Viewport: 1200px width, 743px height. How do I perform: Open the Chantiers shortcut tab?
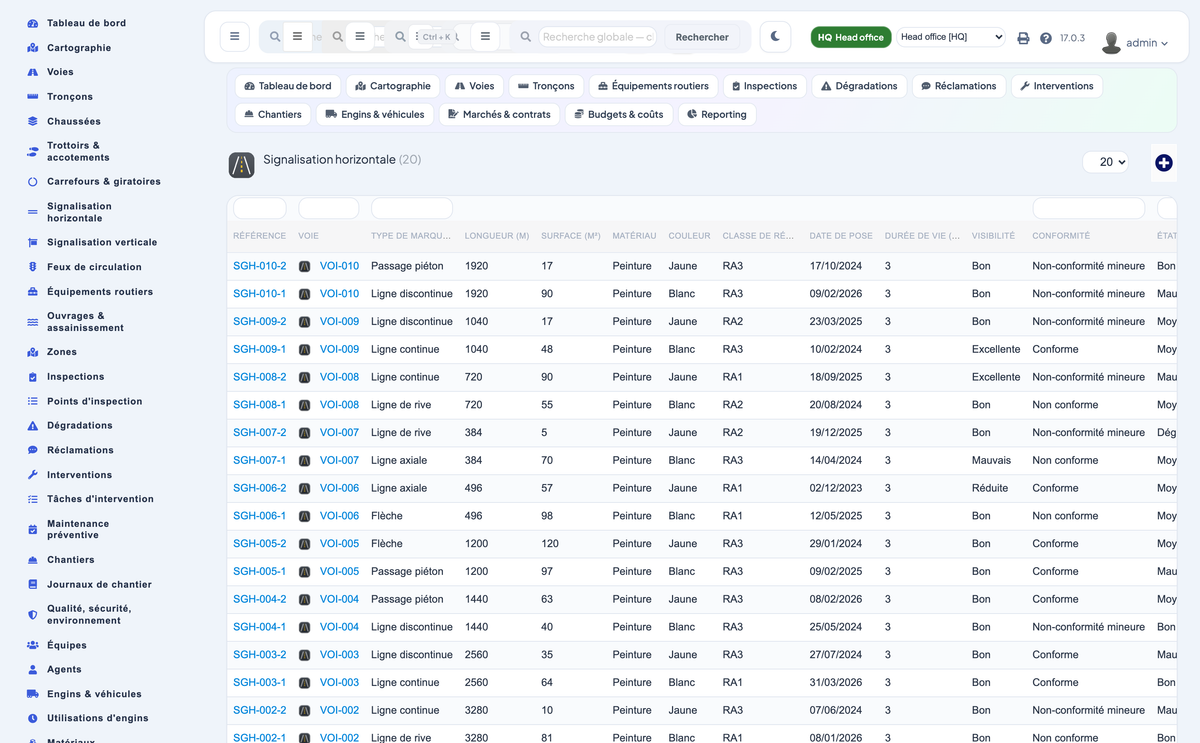tap(273, 114)
